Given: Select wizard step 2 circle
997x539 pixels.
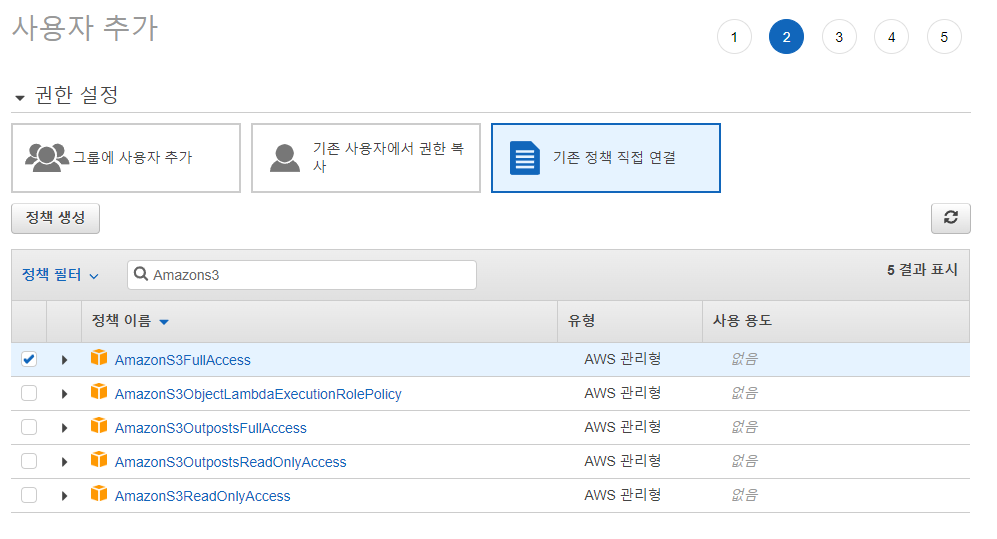Looking at the screenshot, I should tap(787, 37).
